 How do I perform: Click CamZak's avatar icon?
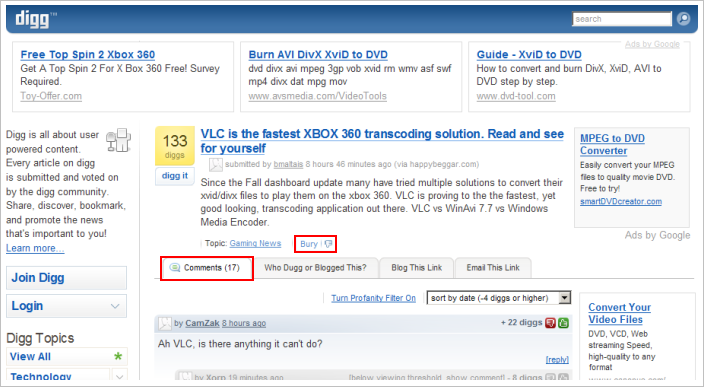click(x=165, y=323)
